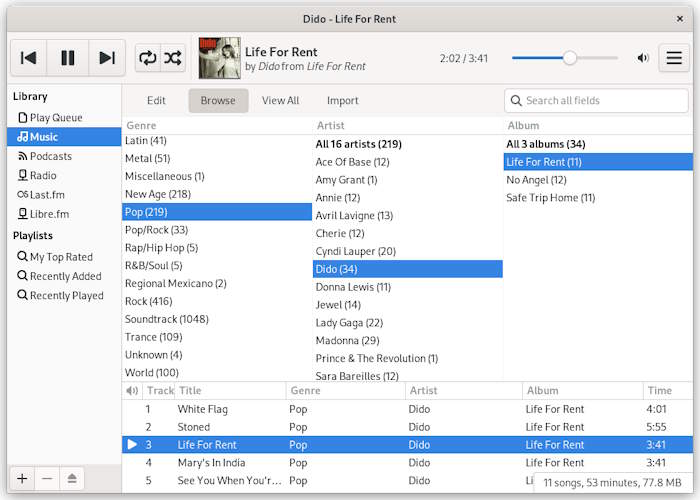The width and height of the screenshot is (700, 500).
Task: Open Podcasts in sidebar
Action: point(64,156)
